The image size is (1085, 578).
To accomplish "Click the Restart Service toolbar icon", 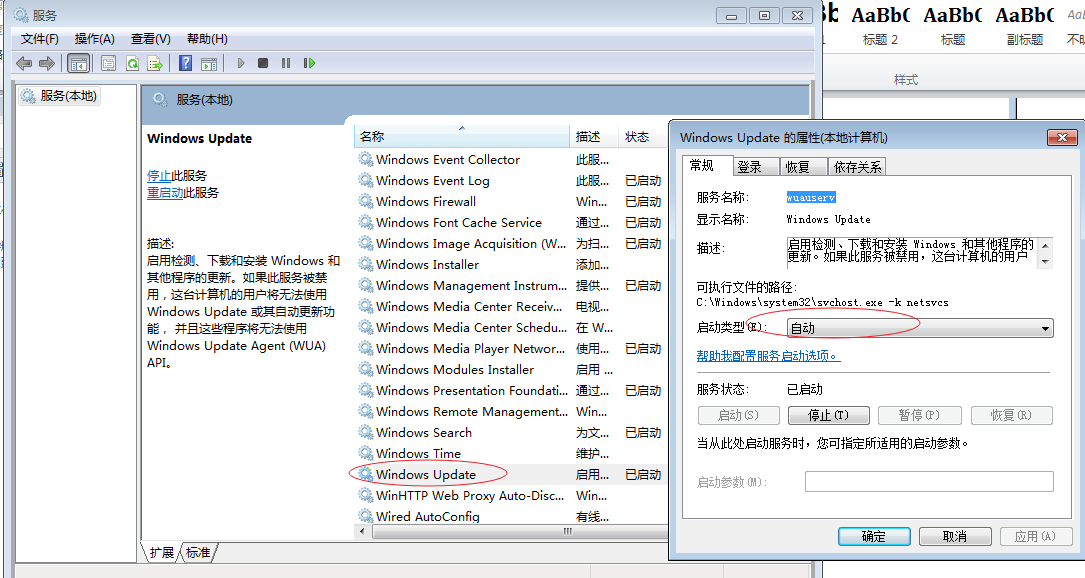I will pyautogui.click(x=309, y=63).
